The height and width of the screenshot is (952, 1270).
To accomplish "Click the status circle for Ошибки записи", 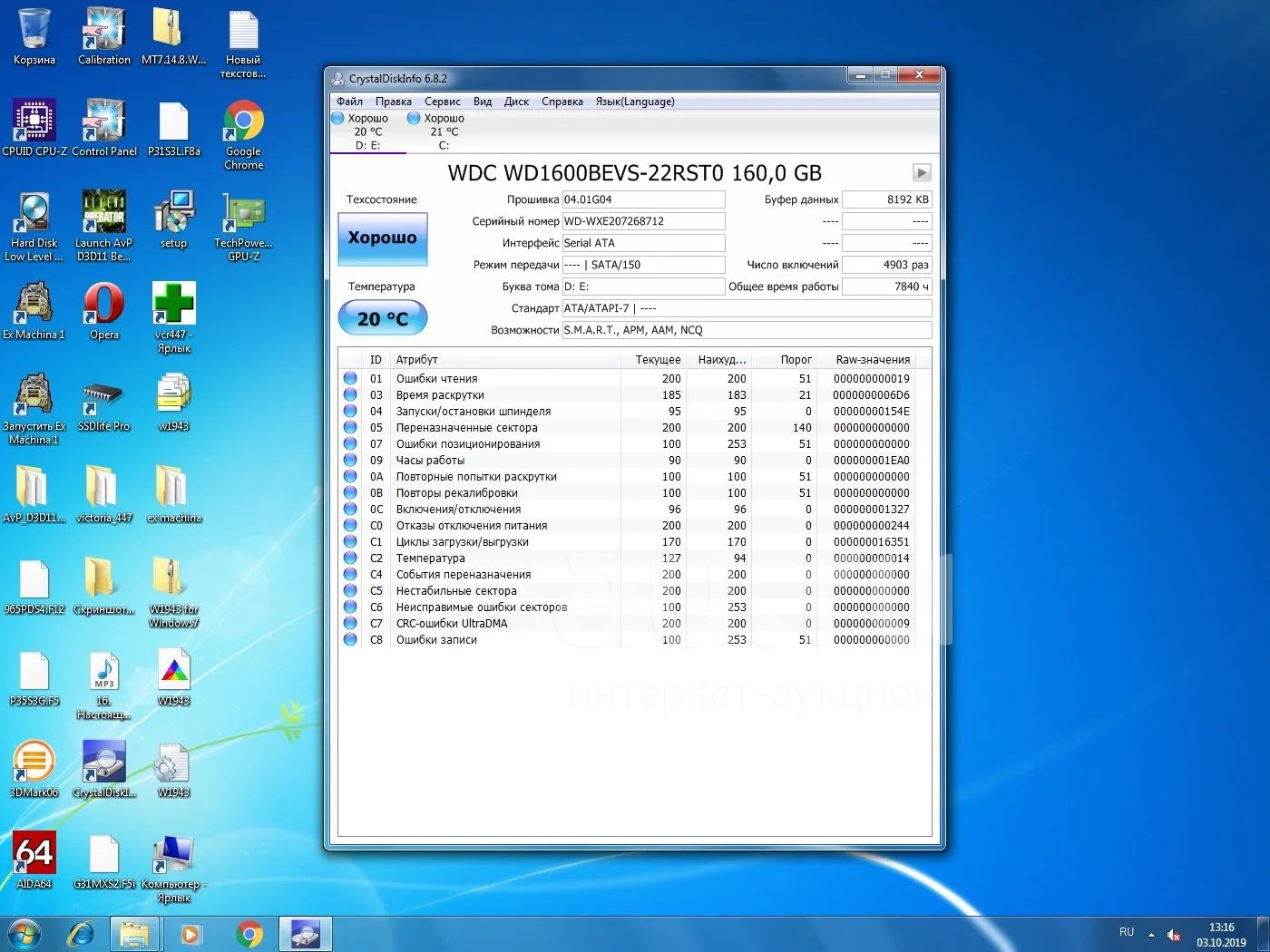I will (x=350, y=639).
